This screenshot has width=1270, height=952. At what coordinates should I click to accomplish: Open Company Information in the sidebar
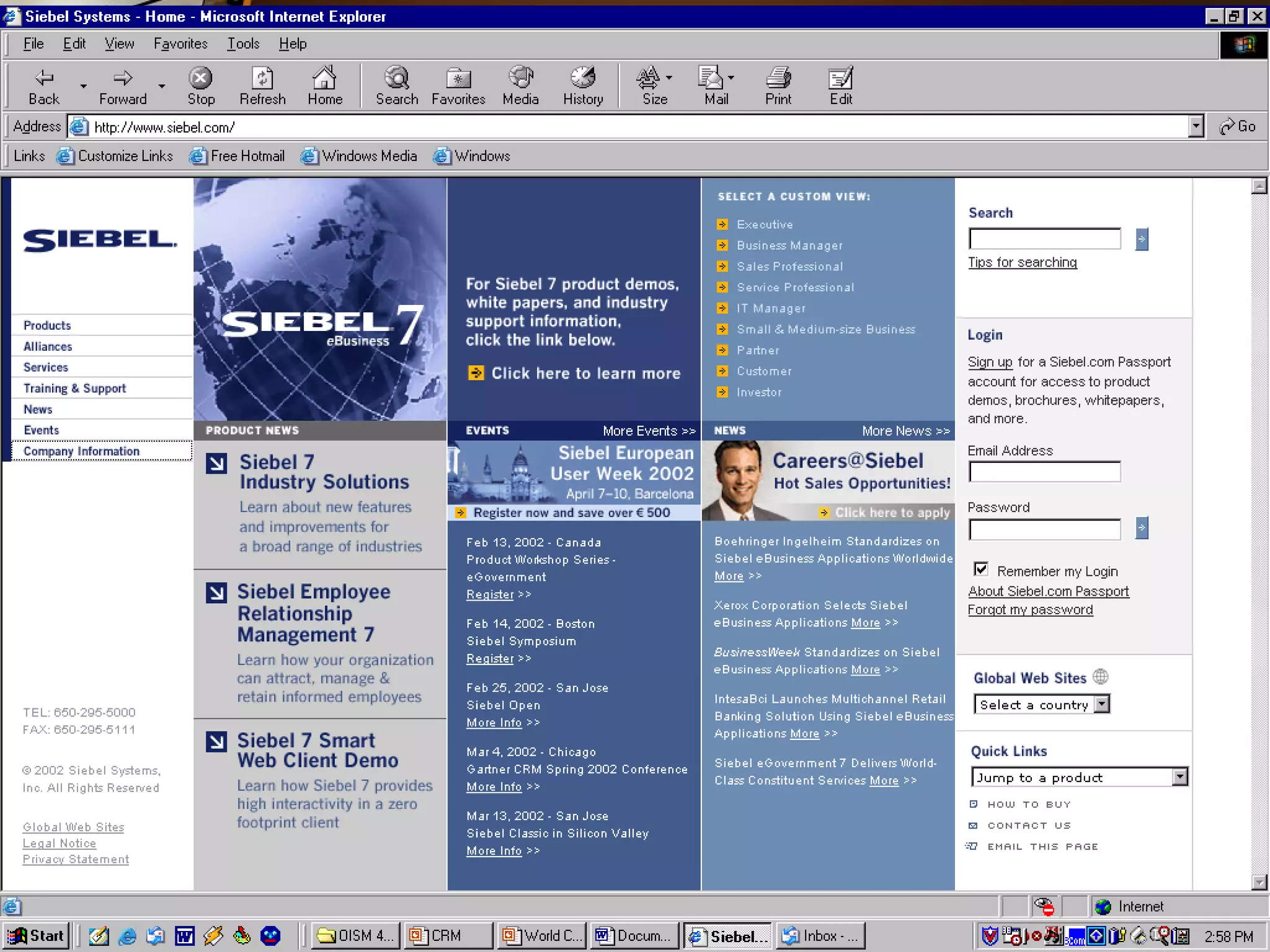point(81,451)
